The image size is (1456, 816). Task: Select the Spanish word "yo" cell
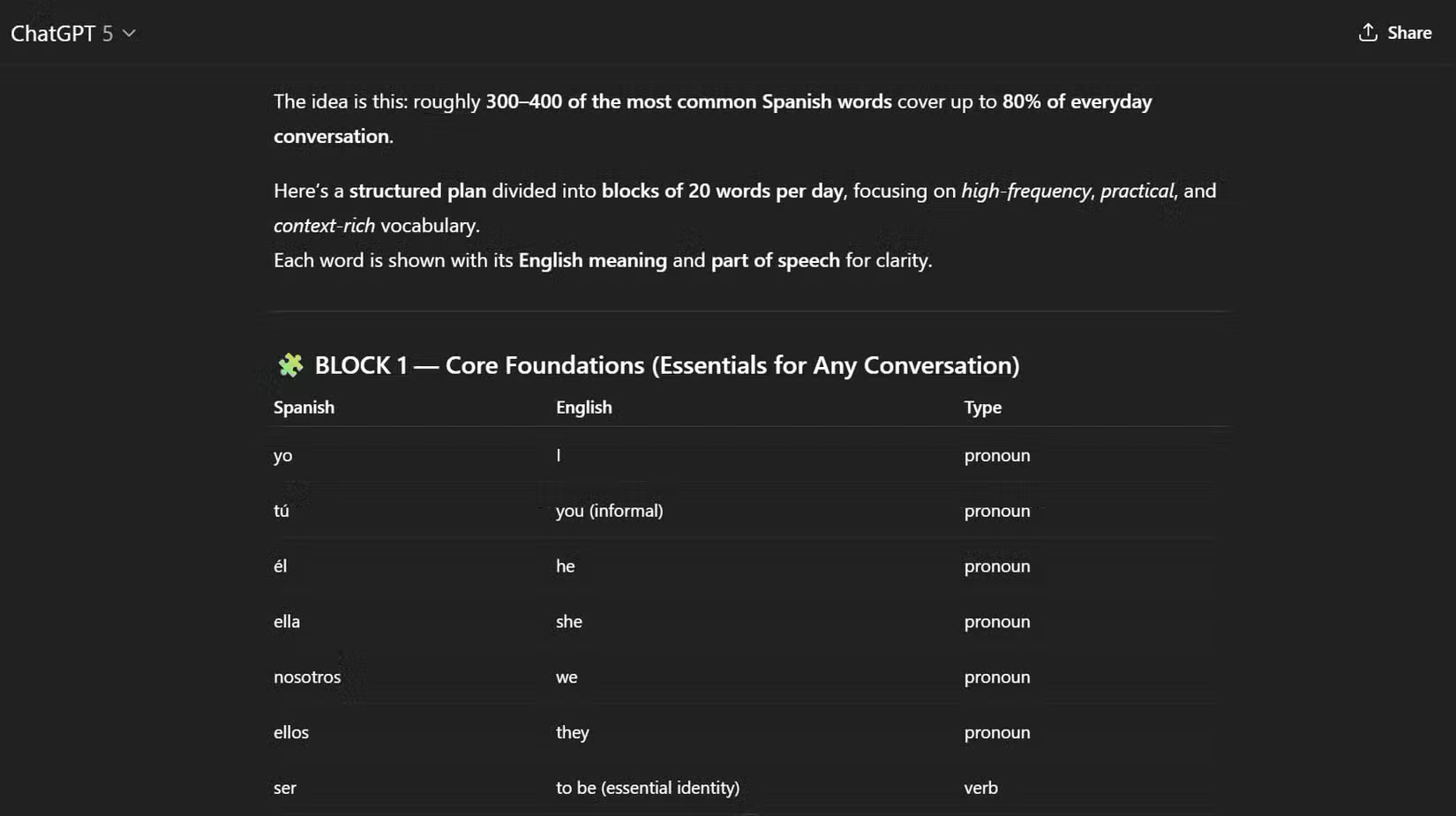(x=282, y=456)
